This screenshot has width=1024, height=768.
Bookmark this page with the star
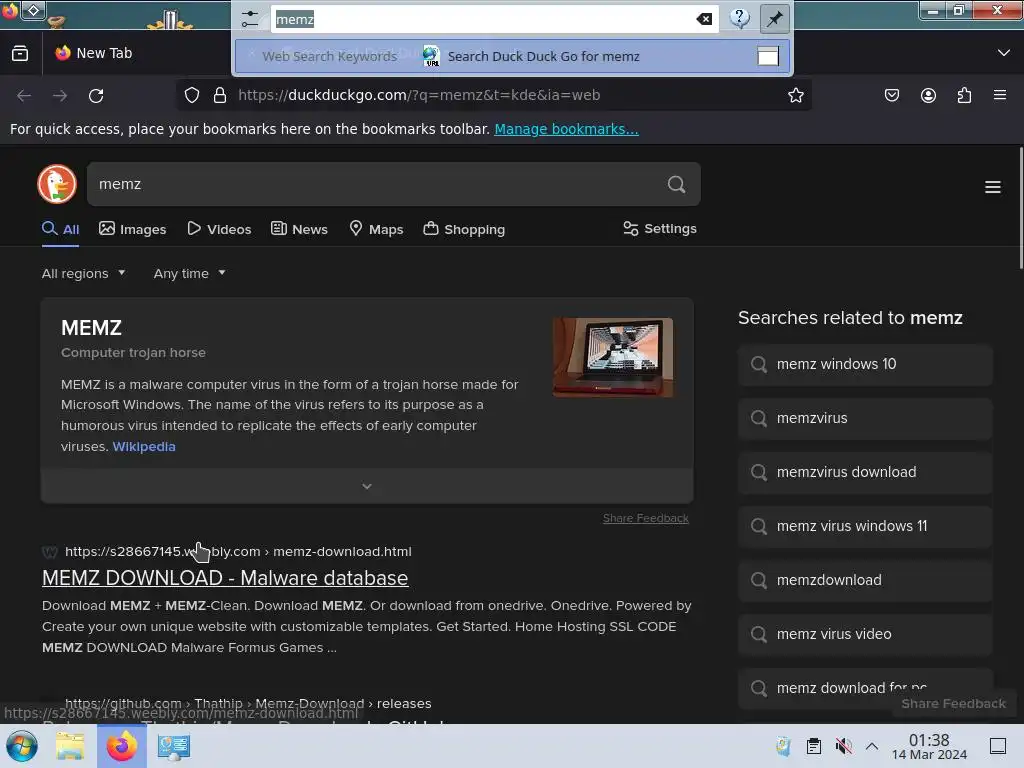click(795, 95)
